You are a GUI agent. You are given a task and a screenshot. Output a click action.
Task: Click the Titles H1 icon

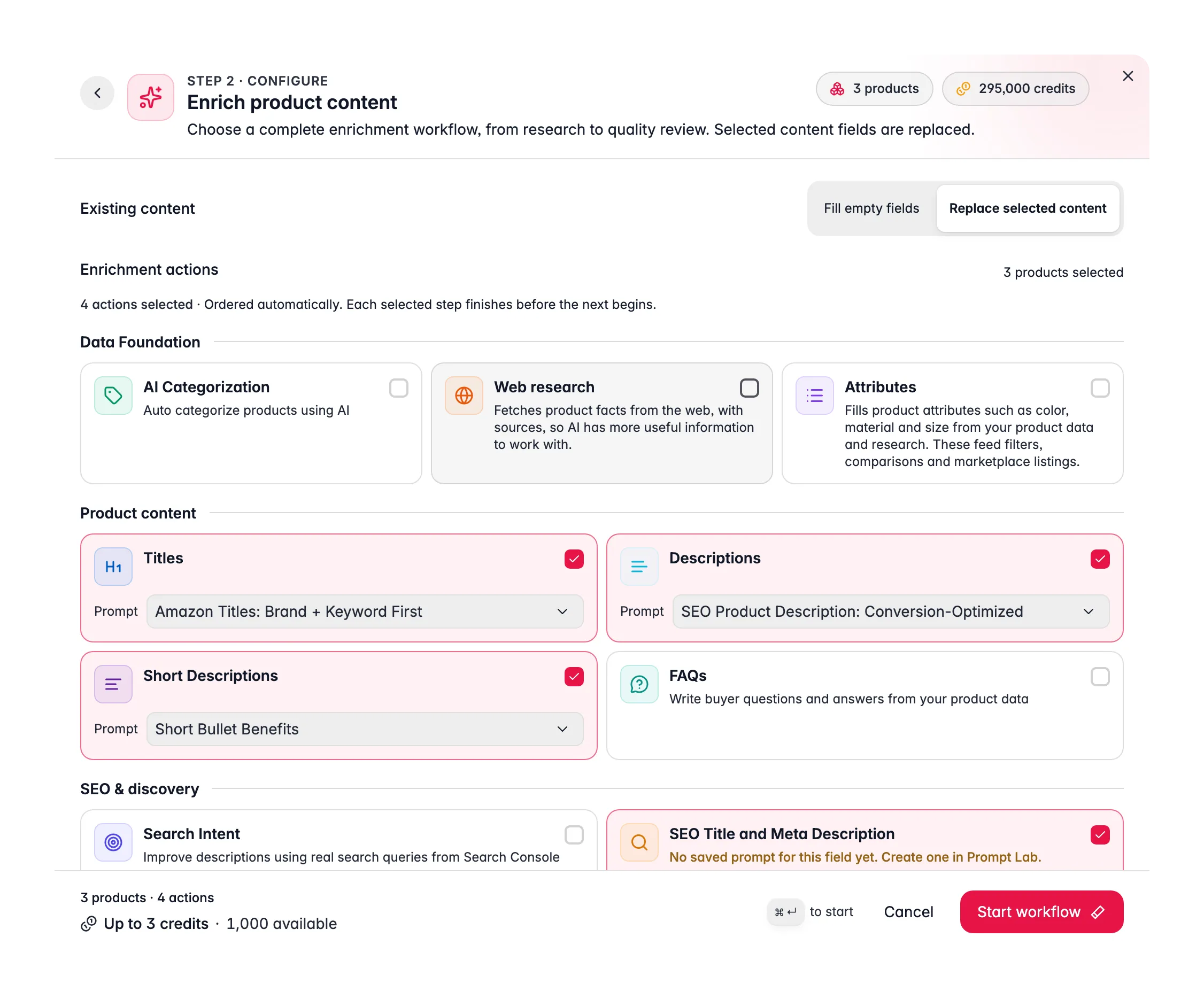(113, 566)
